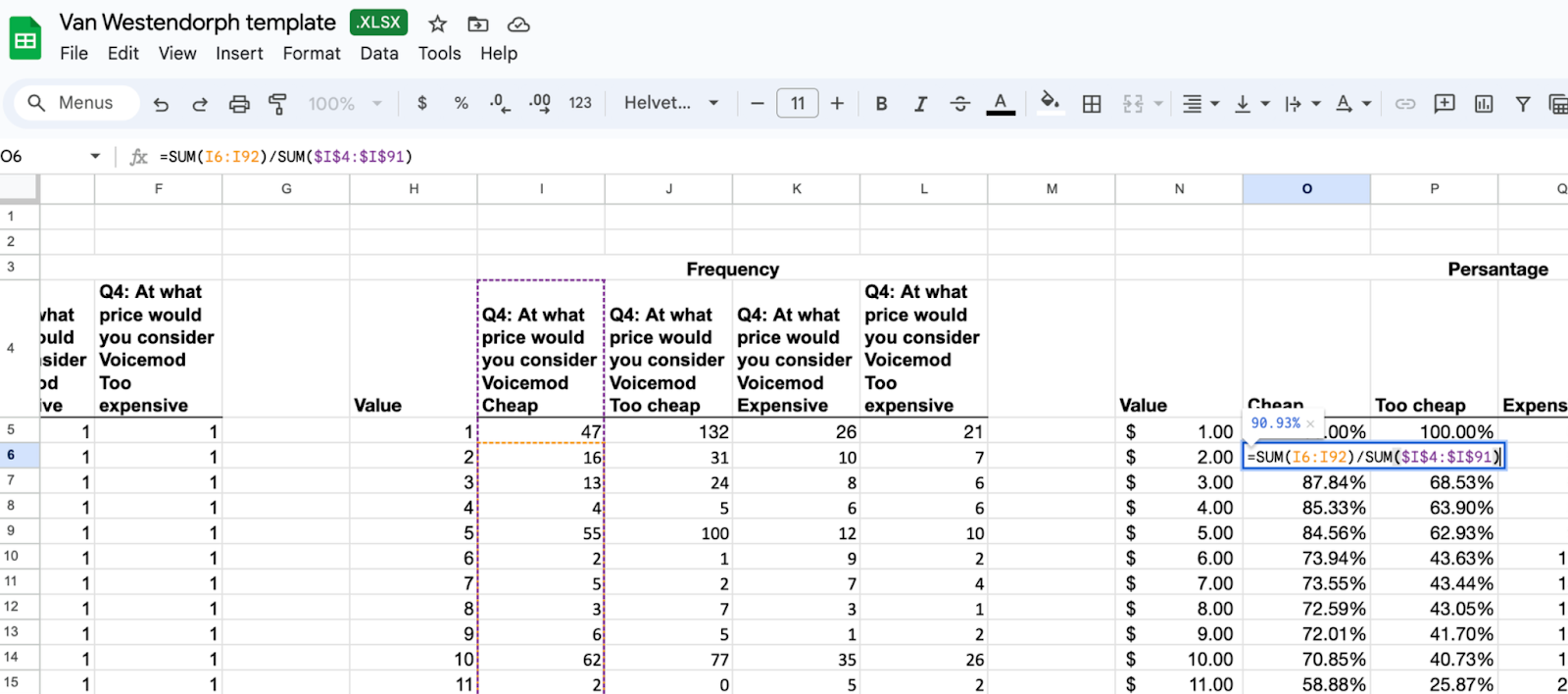
Task: Open vertical align dropdown
Action: (1251, 104)
